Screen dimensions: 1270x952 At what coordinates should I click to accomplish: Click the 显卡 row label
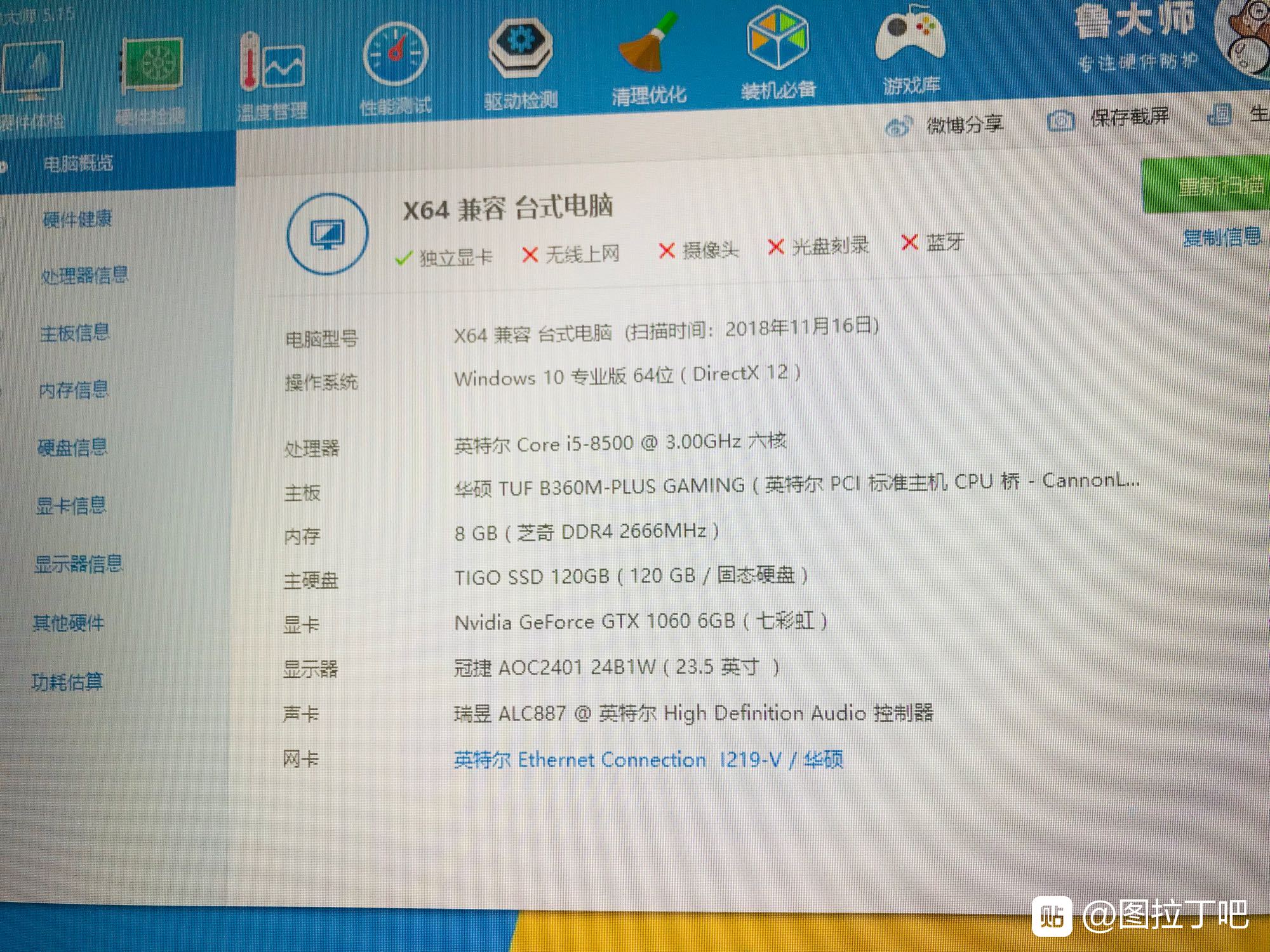tap(301, 625)
